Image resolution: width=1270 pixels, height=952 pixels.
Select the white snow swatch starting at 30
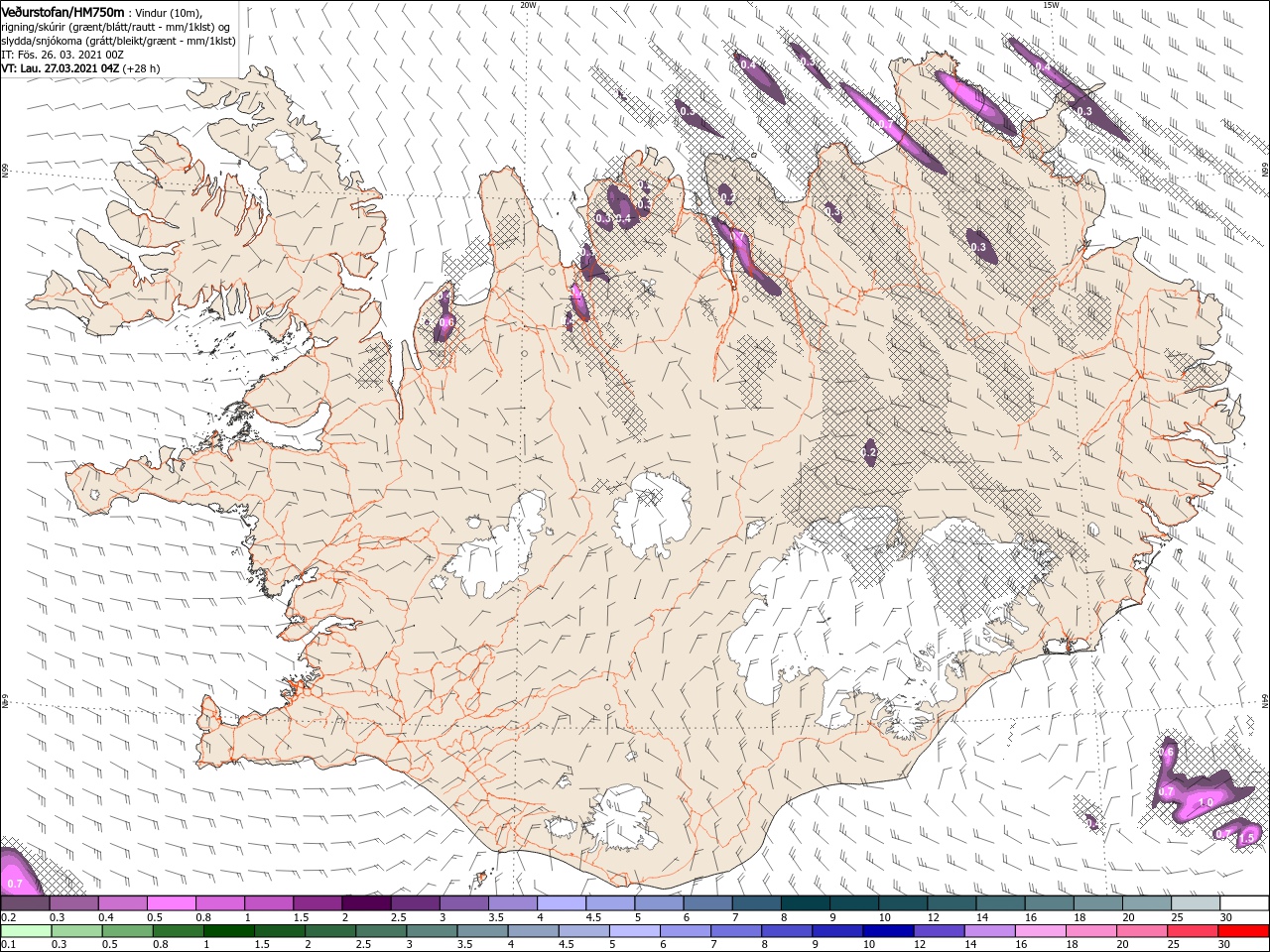click(x=1245, y=903)
